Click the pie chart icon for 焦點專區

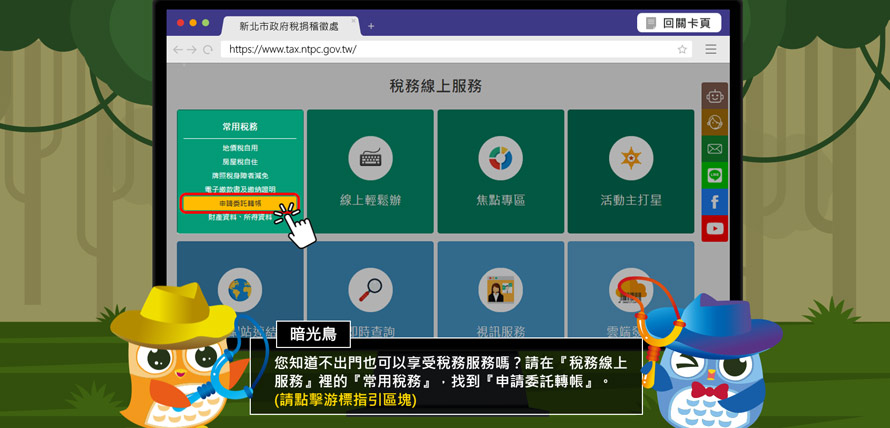(501, 158)
